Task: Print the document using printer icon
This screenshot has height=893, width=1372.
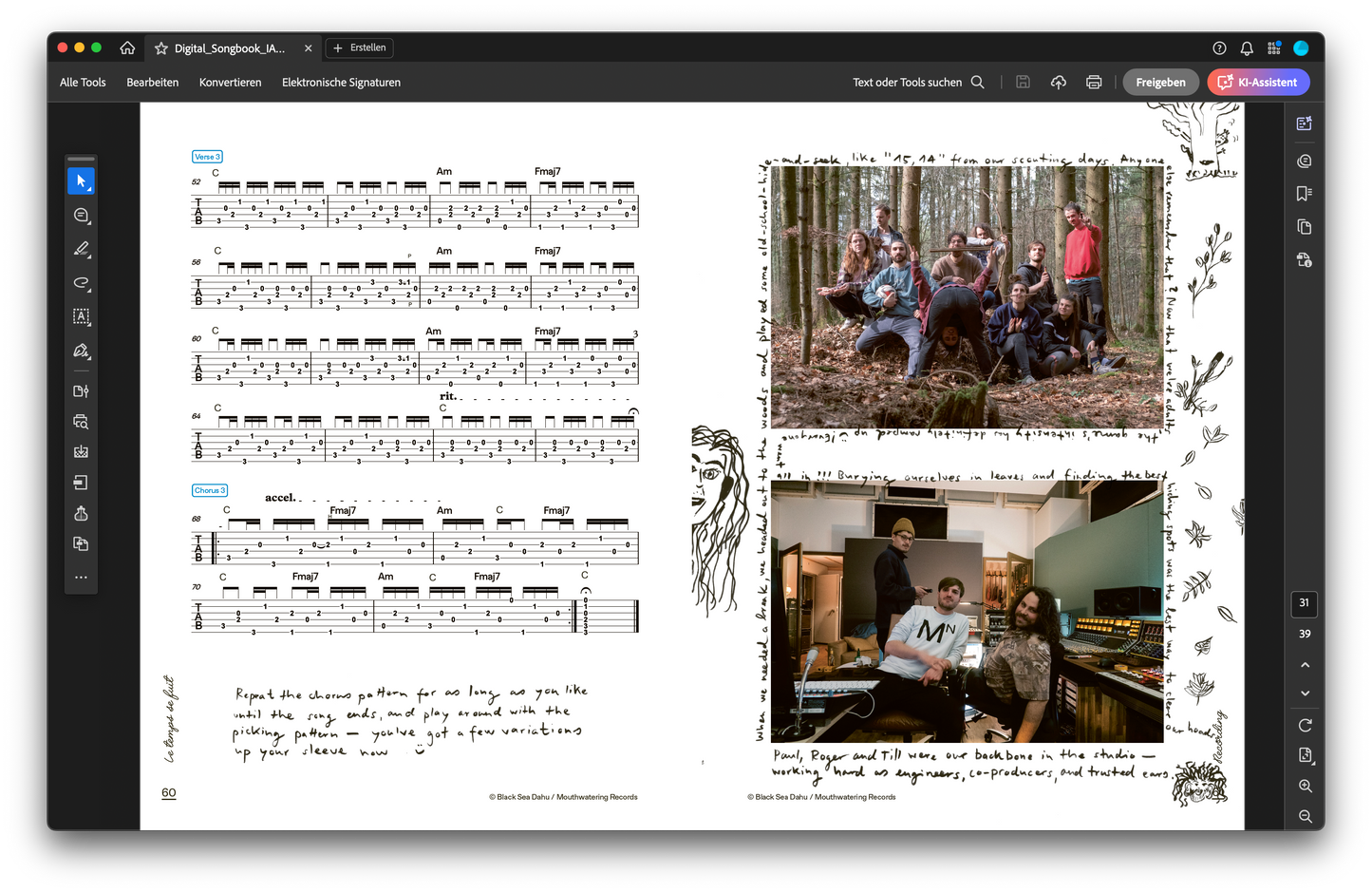Action: pos(1093,83)
